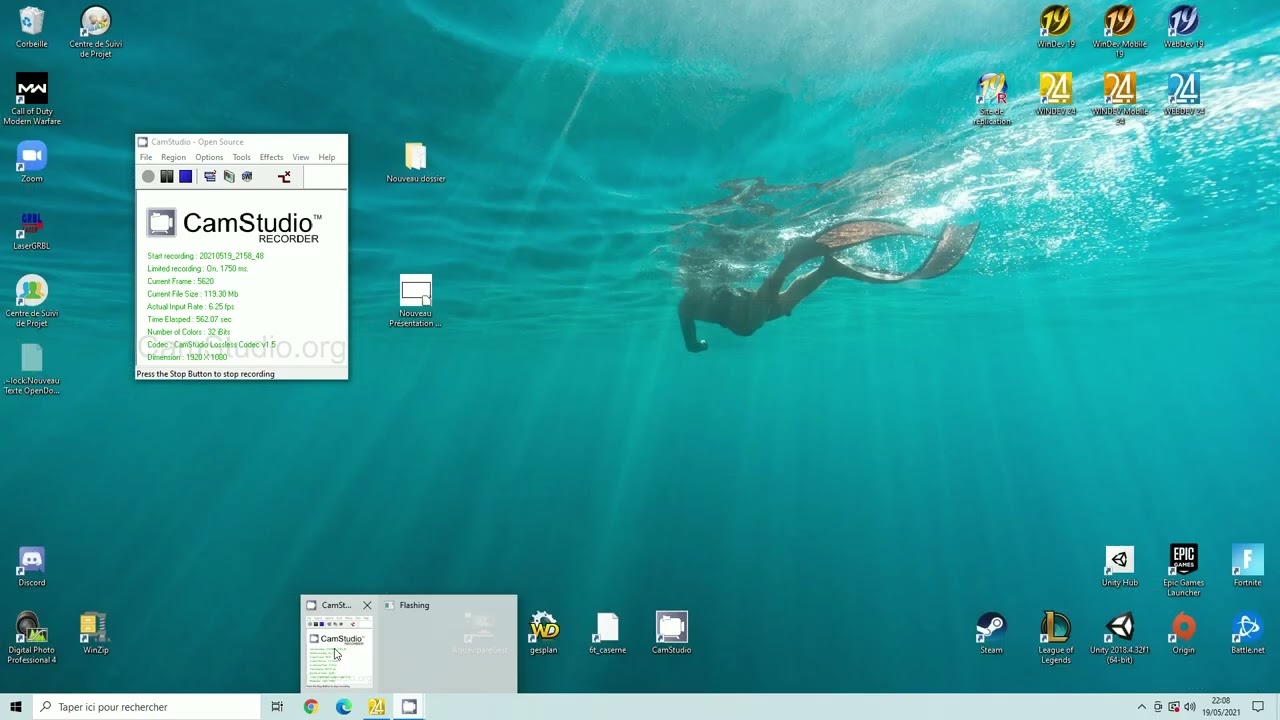The height and width of the screenshot is (720, 1280).
Task: Select the Steam desktop shortcut
Action: 992,634
